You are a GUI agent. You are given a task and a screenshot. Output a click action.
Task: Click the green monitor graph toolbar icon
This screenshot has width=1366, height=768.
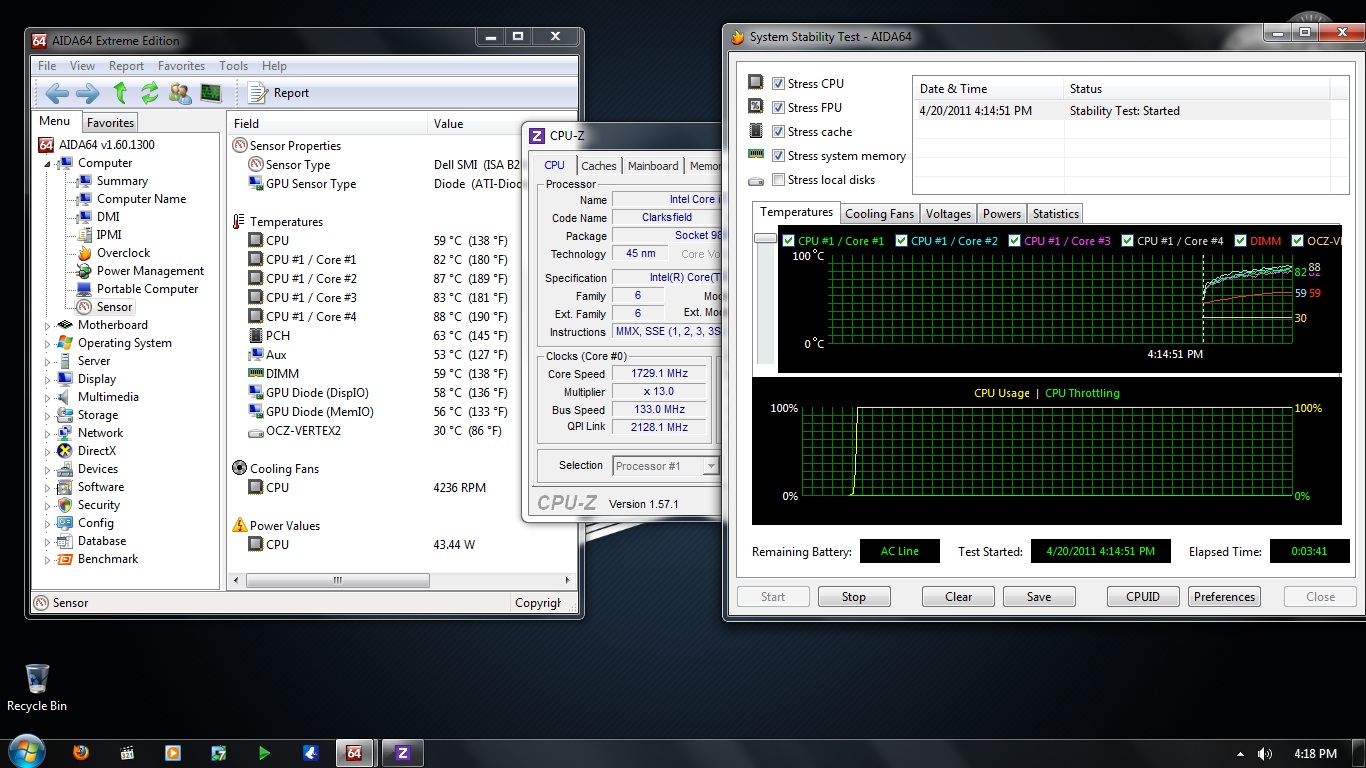[x=210, y=93]
